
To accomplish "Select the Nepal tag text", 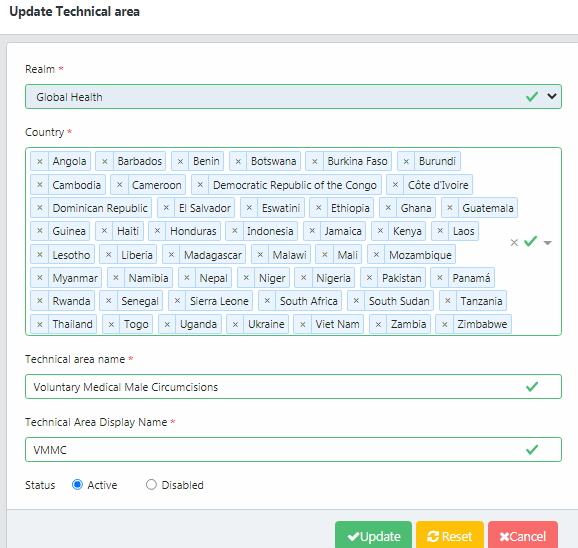I will (x=213, y=278).
